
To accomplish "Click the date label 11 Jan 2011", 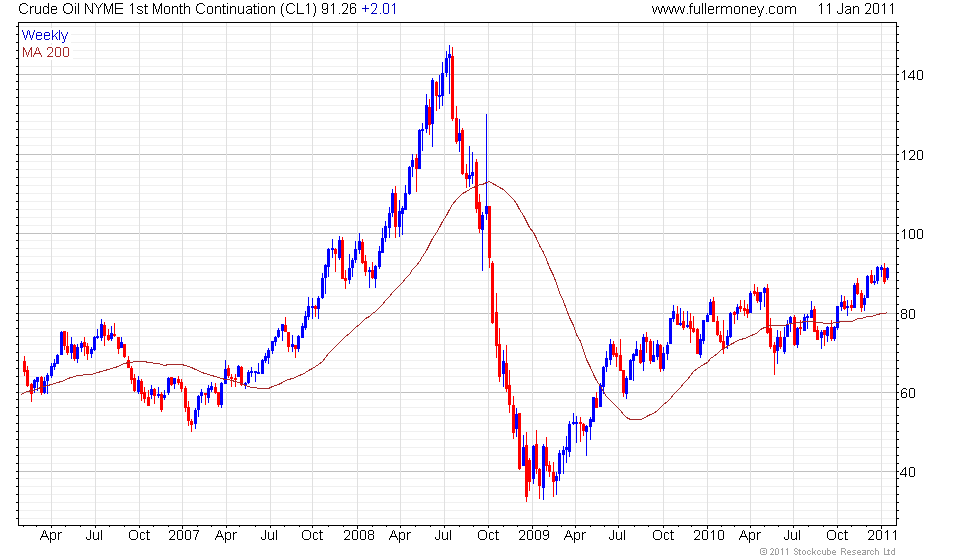I will coord(856,9).
